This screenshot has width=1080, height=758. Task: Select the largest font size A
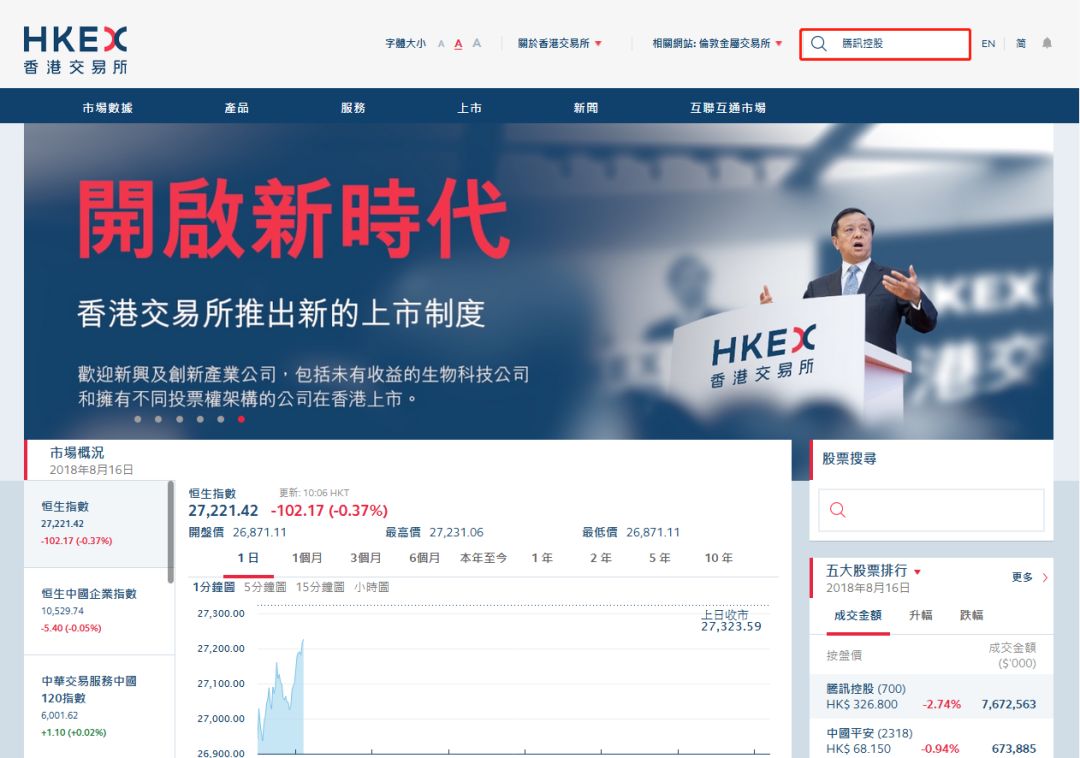(477, 43)
